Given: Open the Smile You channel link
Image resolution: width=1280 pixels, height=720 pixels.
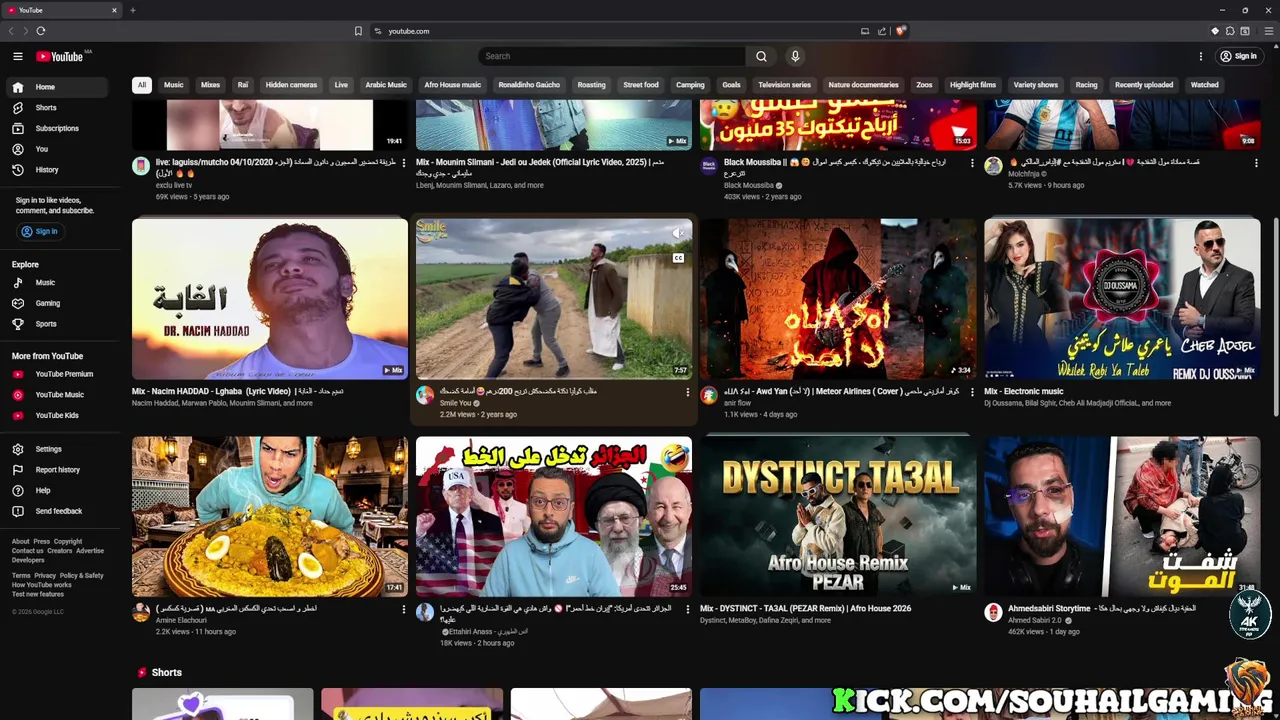Looking at the screenshot, I should click(455, 403).
